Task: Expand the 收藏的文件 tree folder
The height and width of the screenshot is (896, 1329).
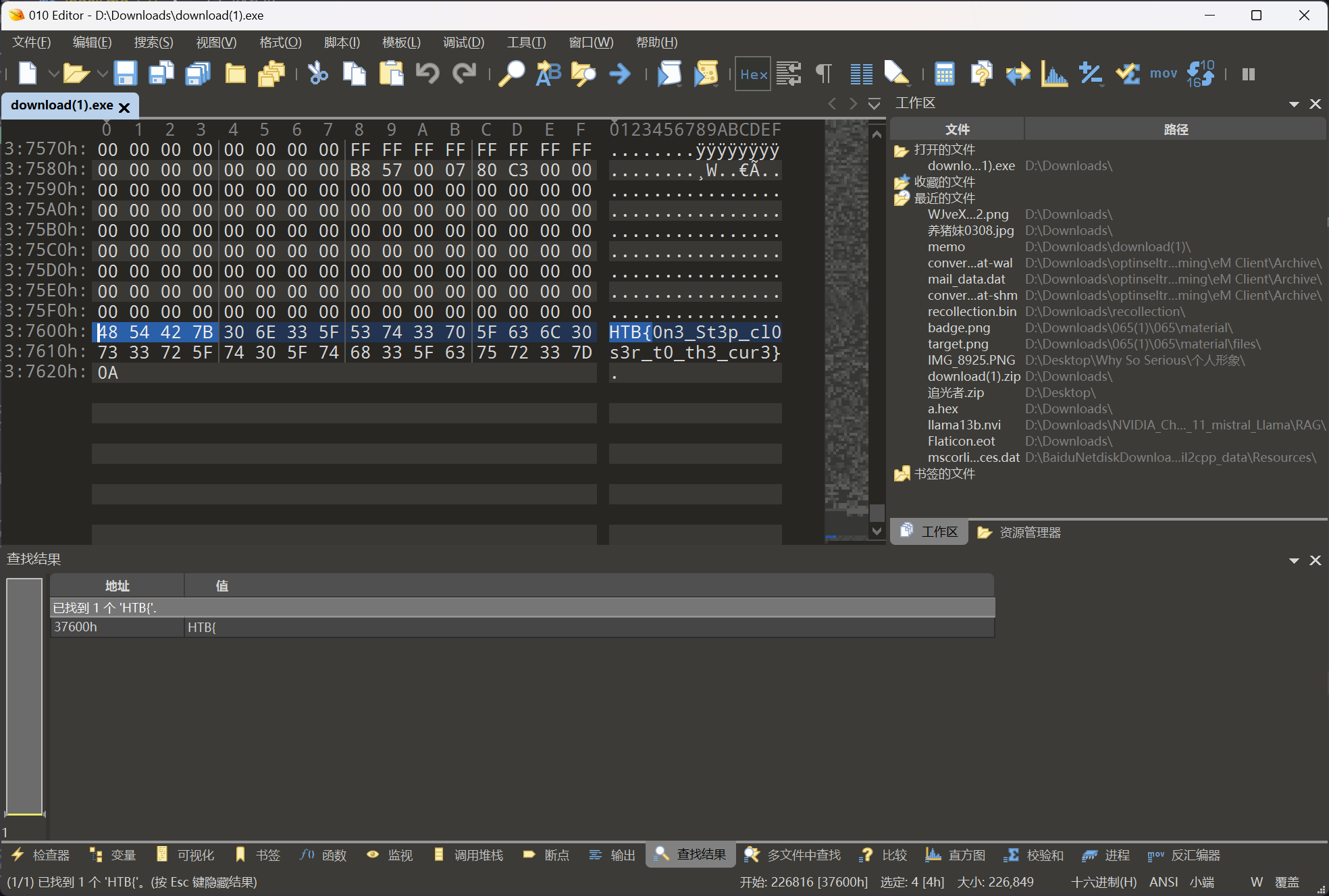Action: [x=901, y=182]
